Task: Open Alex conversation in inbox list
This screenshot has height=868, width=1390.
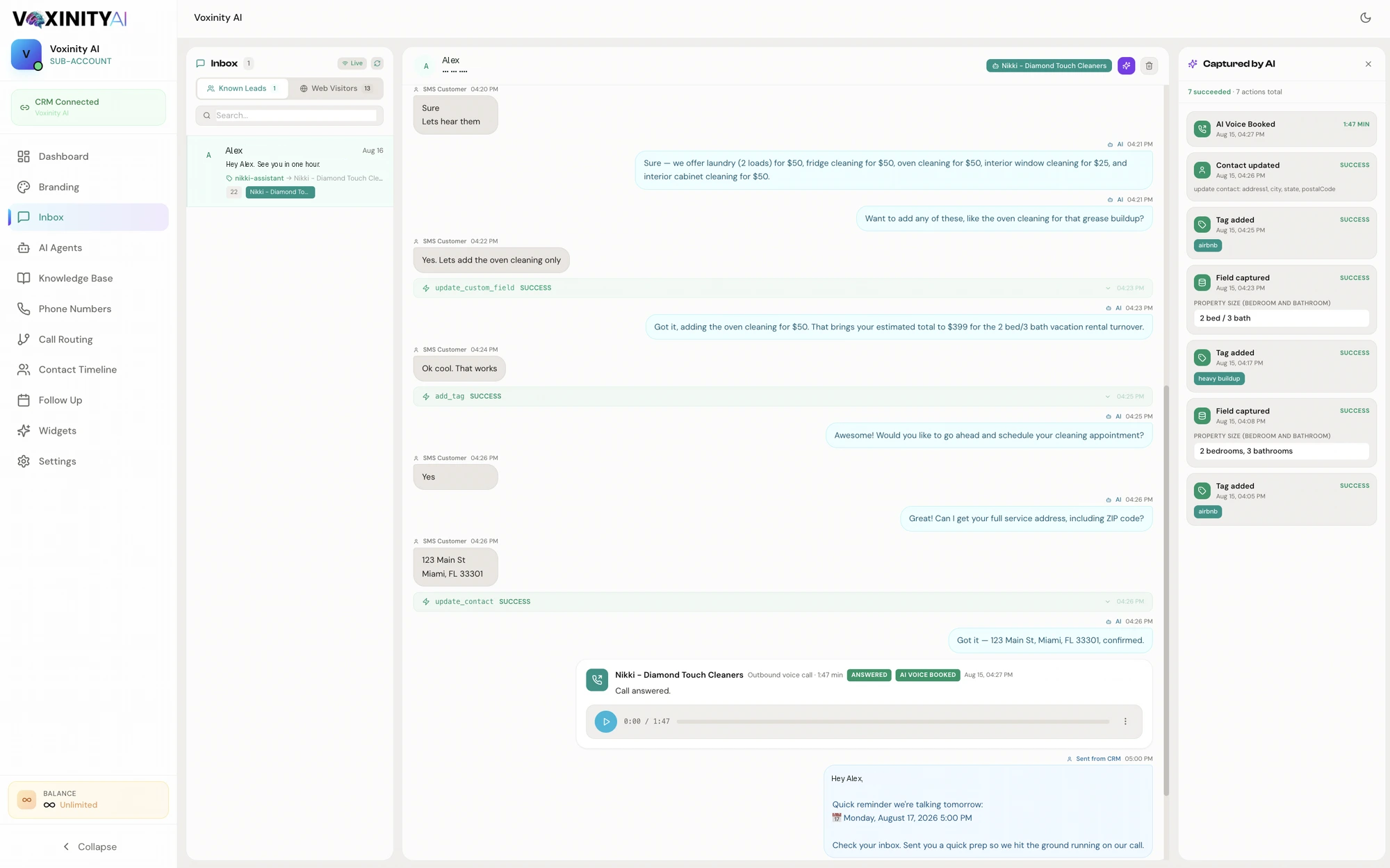Action: tap(290, 171)
